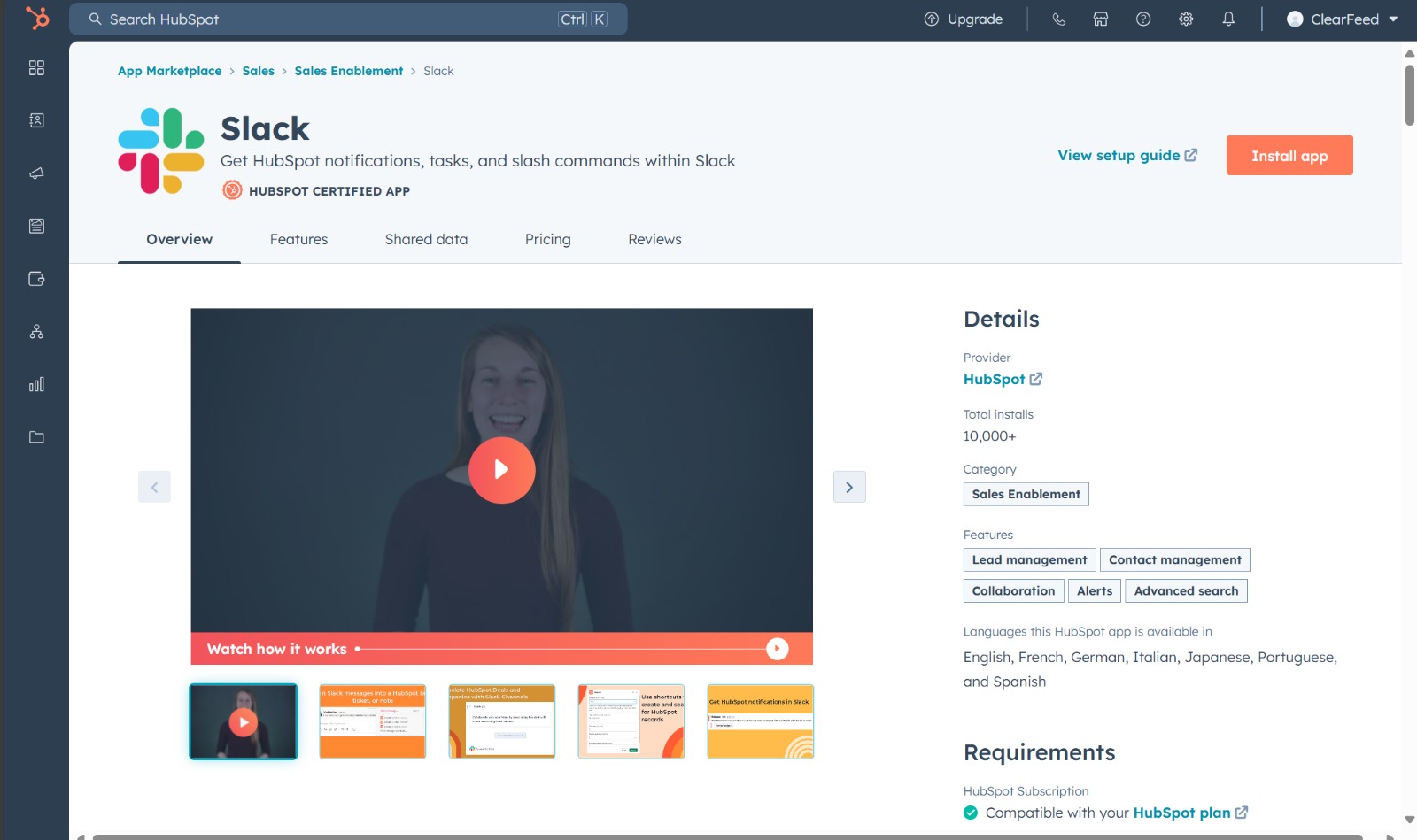Click the Upgrade button
The width and height of the screenshot is (1417, 840).
coord(964,19)
